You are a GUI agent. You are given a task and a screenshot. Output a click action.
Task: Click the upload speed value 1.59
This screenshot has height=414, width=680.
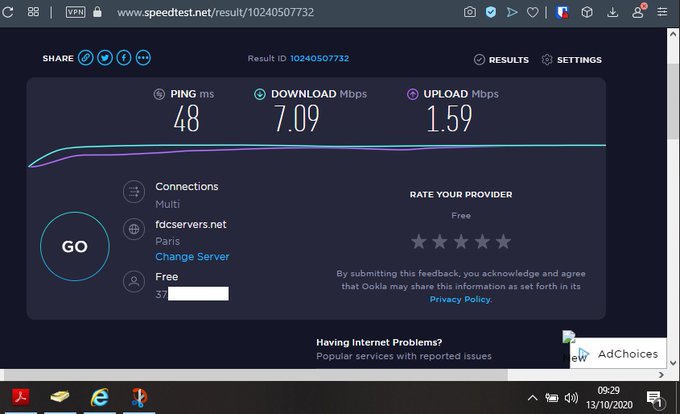449,118
